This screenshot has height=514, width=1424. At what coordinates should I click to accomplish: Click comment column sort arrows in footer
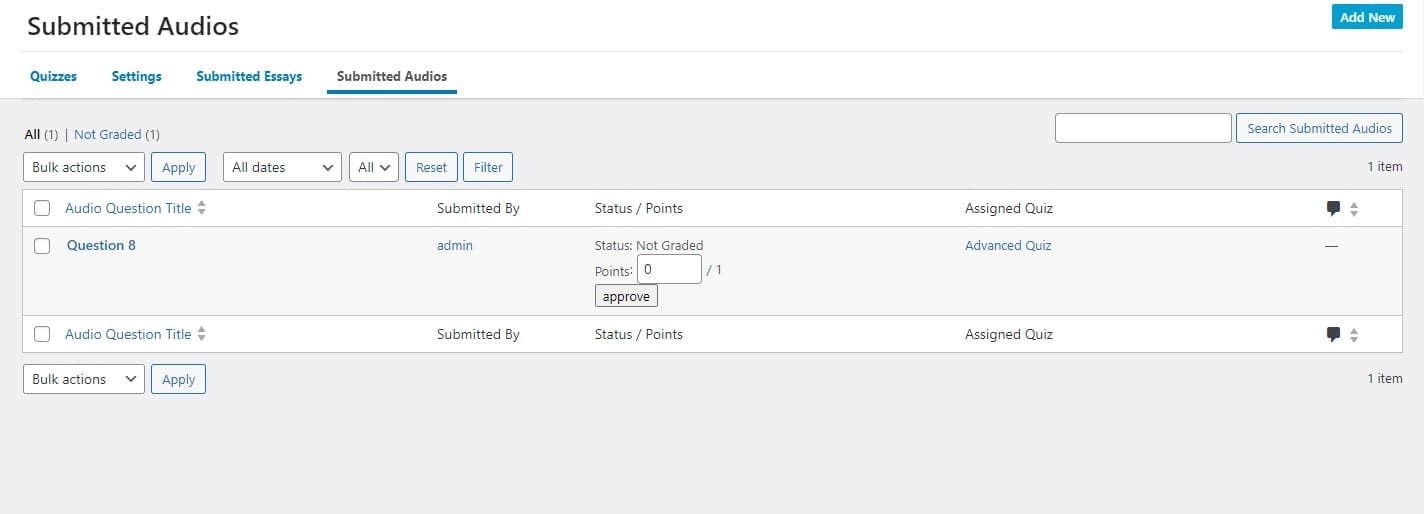(1354, 335)
